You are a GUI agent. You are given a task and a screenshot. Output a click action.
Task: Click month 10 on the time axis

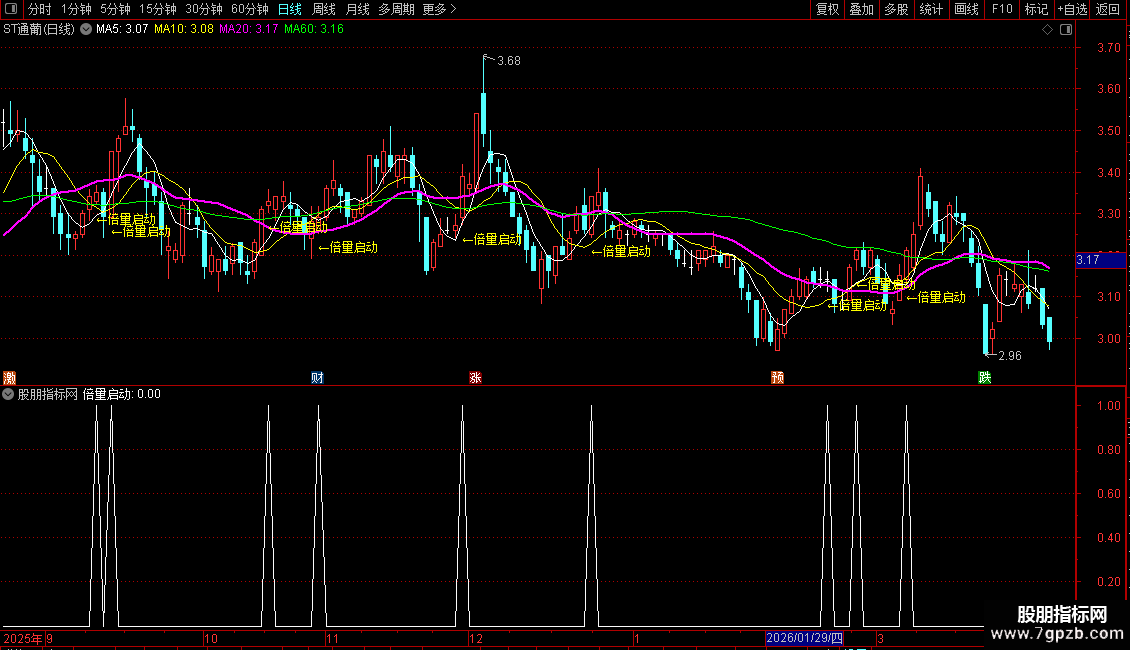coord(210,638)
